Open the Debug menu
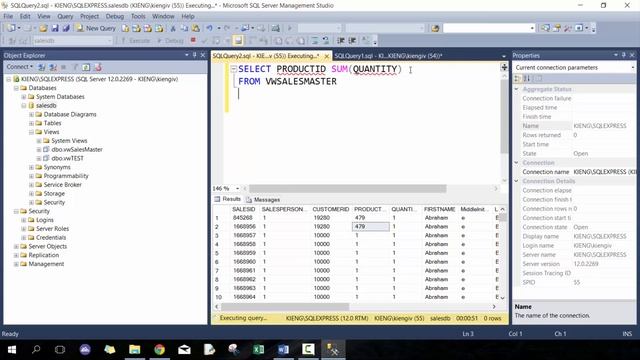The image size is (640, 360). 115,16
